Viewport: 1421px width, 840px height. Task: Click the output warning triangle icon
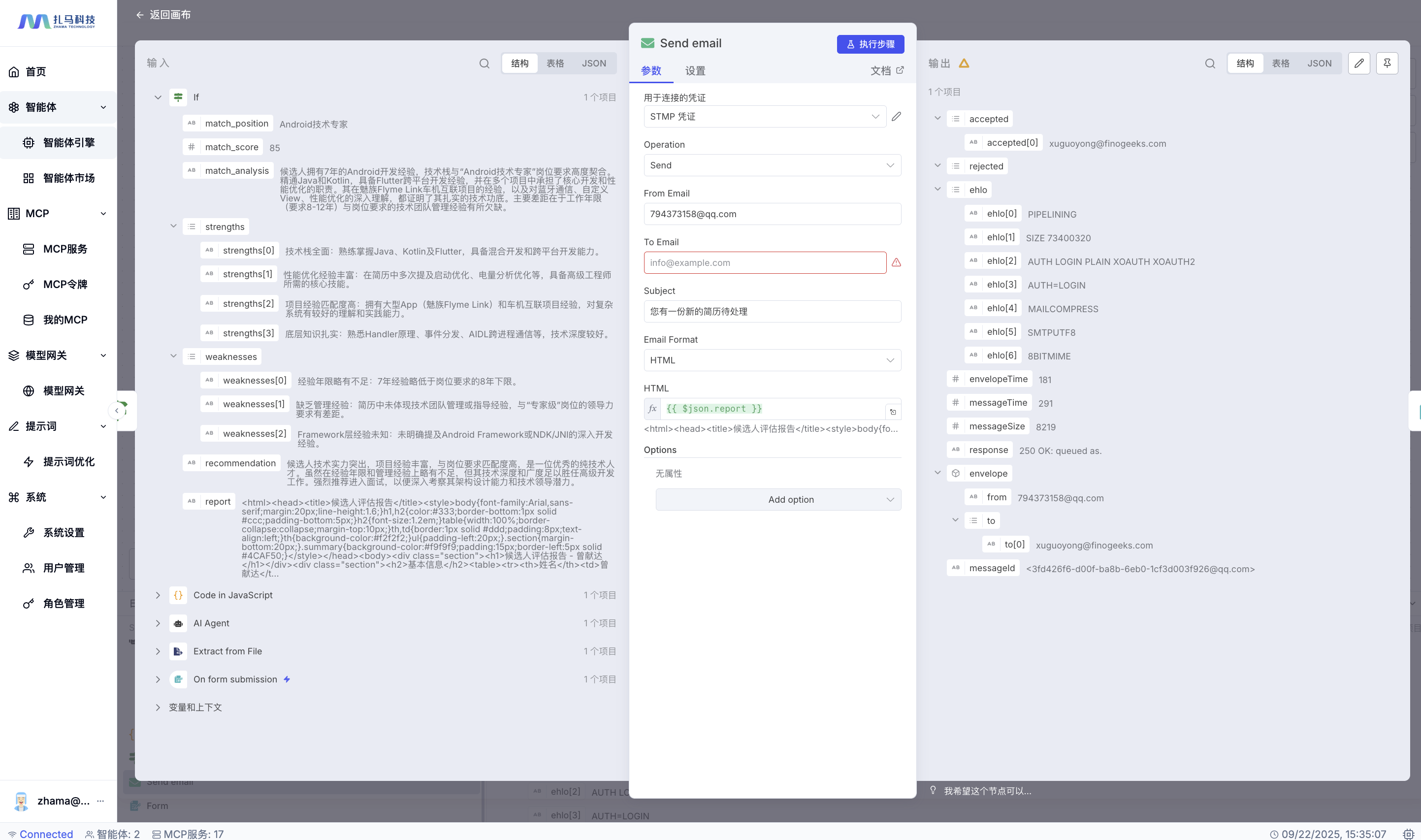964,64
